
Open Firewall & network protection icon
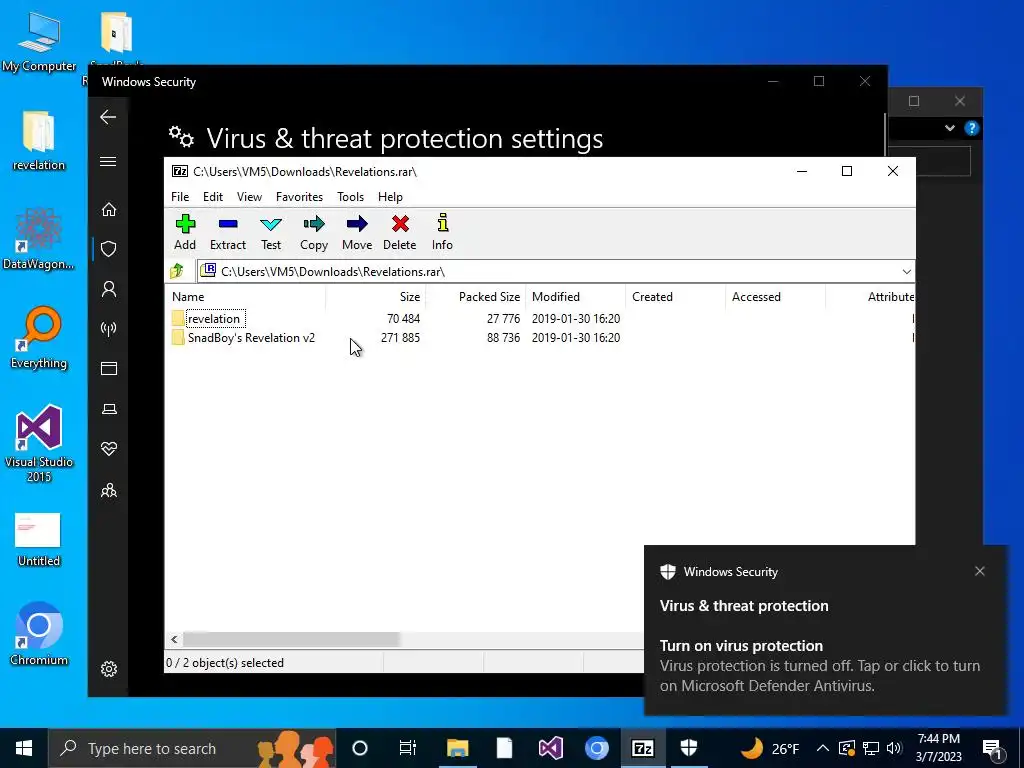108,328
